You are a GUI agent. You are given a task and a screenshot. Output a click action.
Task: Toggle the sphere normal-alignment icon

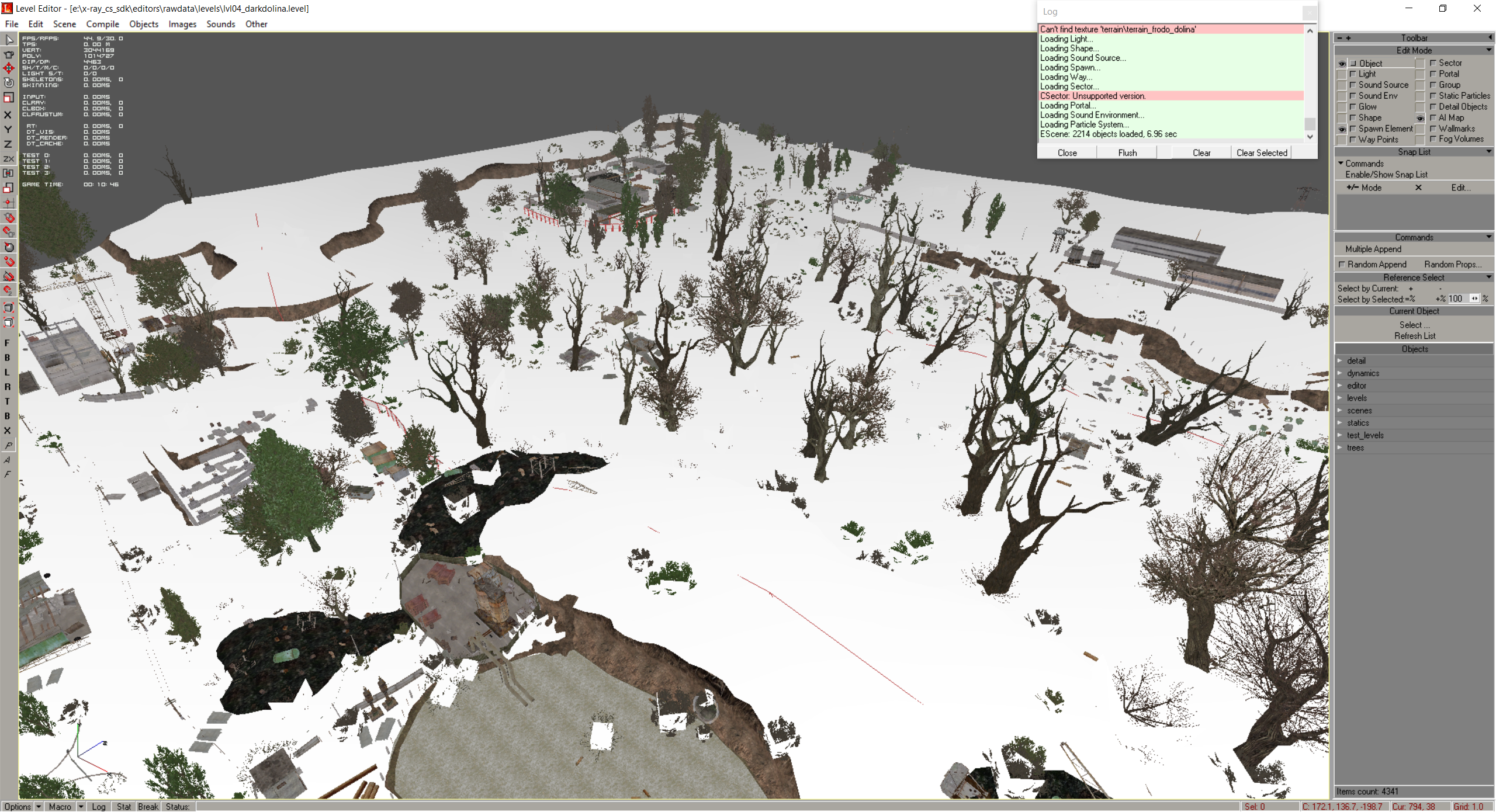pyautogui.click(x=9, y=247)
